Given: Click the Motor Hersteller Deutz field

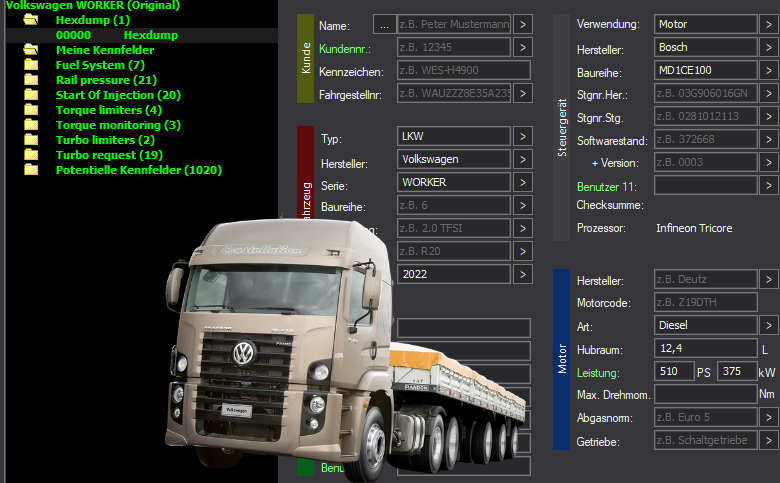Looking at the screenshot, I should point(706,279).
